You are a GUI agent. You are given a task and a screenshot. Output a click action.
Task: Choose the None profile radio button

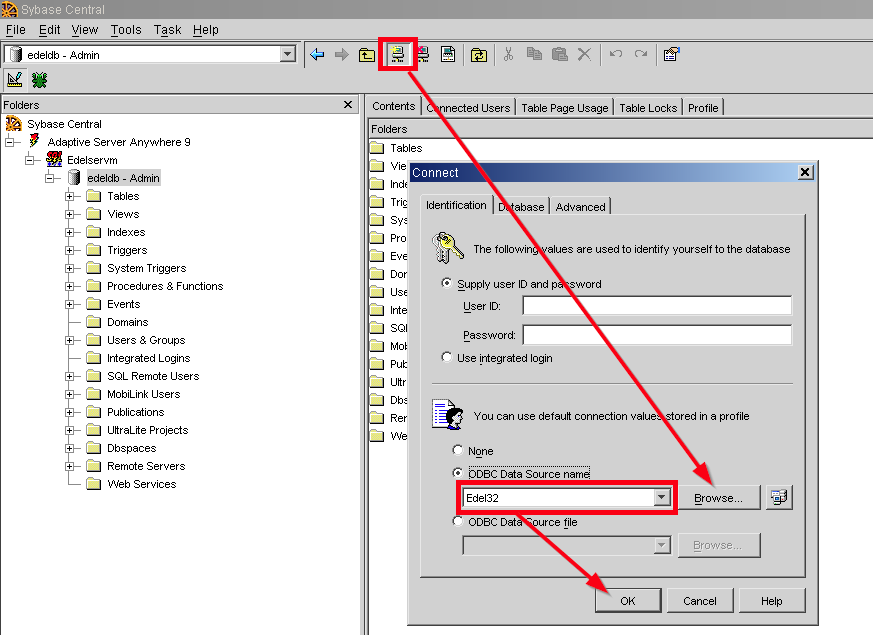(458, 451)
